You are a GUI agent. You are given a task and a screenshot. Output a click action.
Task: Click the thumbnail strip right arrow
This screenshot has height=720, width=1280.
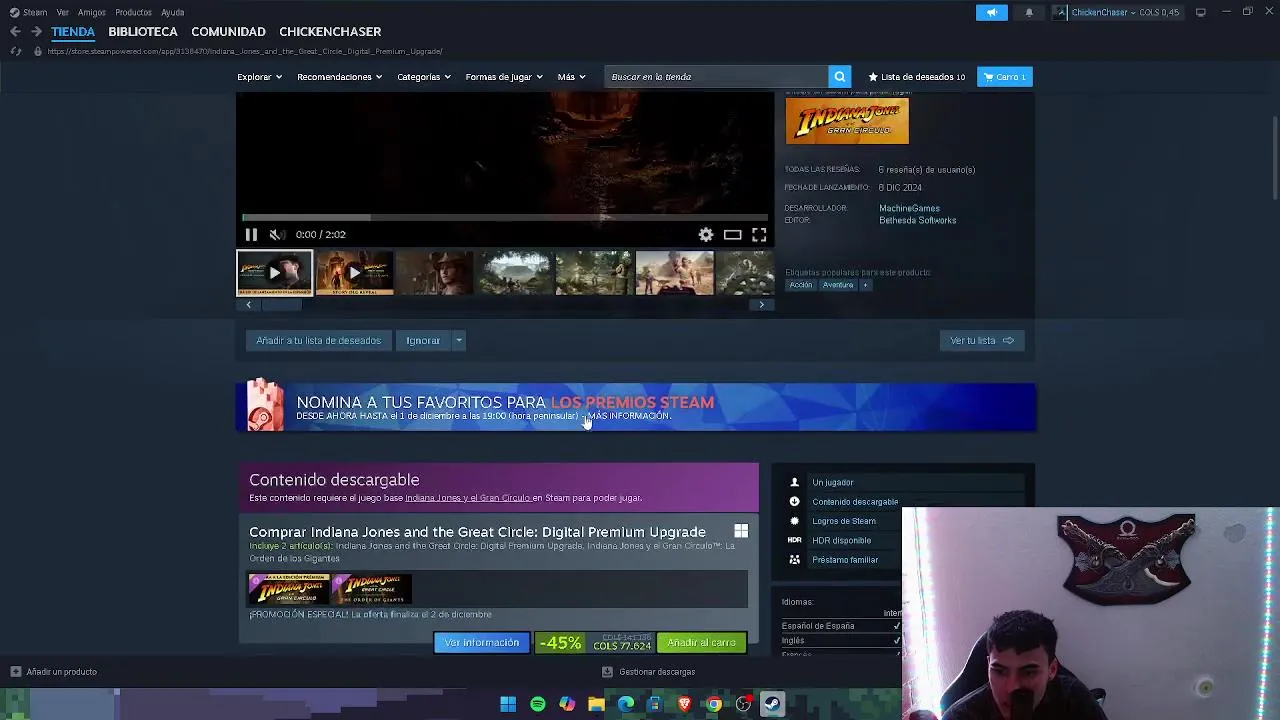pyautogui.click(x=762, y=305)
